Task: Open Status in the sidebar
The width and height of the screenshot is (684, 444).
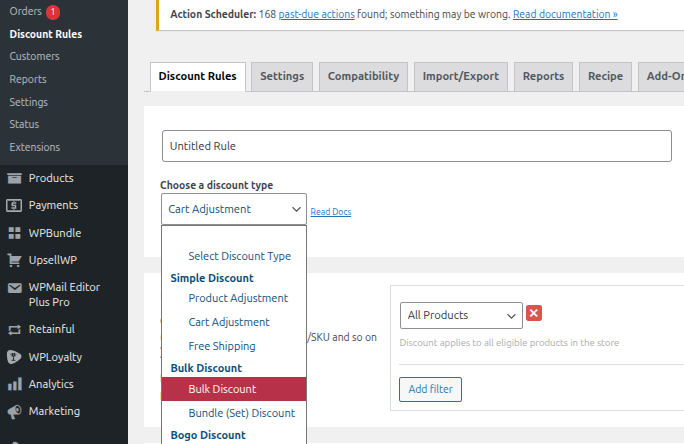Action: click(x=24, y=124)
